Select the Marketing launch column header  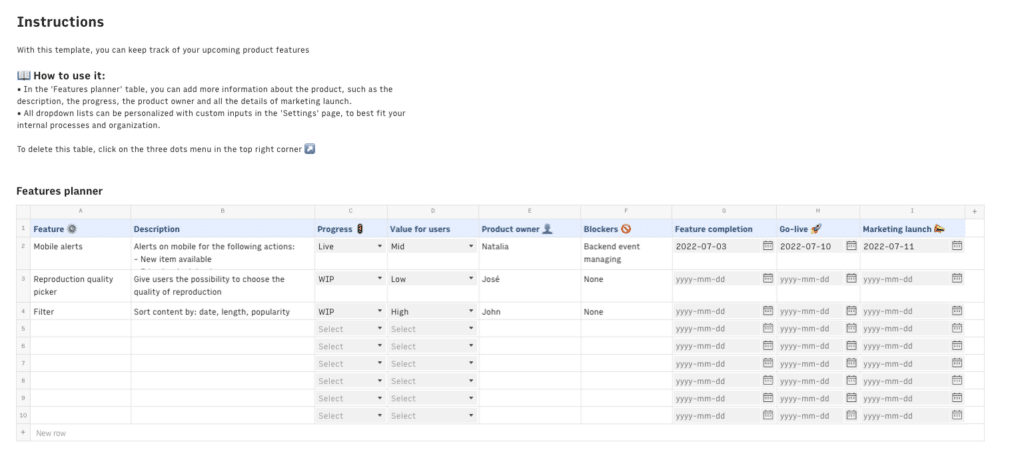912,229
